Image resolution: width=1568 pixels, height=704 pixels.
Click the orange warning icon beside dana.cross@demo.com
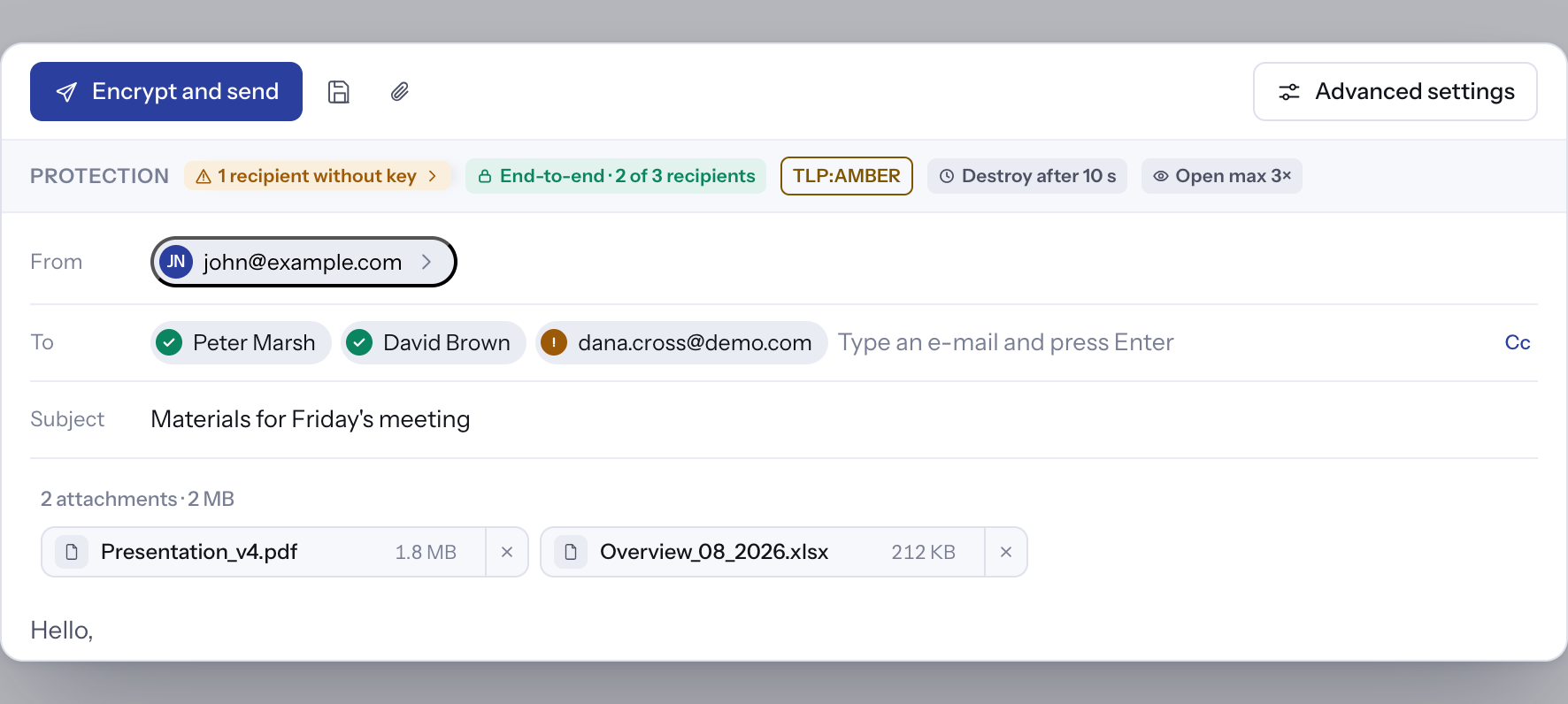(554, 342)
